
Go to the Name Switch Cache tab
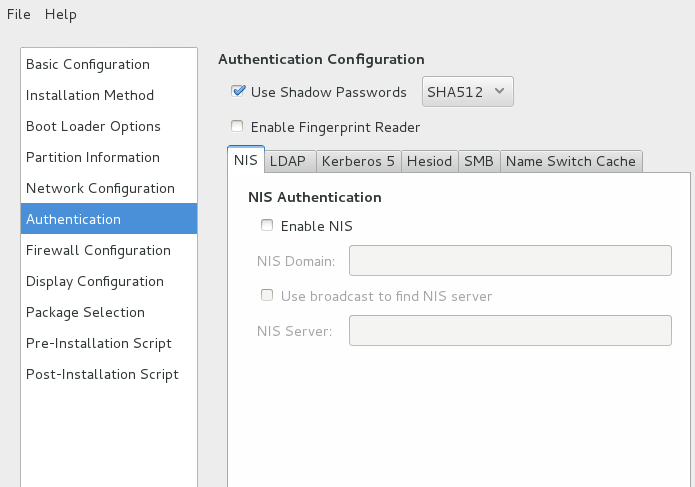[570, 161]
